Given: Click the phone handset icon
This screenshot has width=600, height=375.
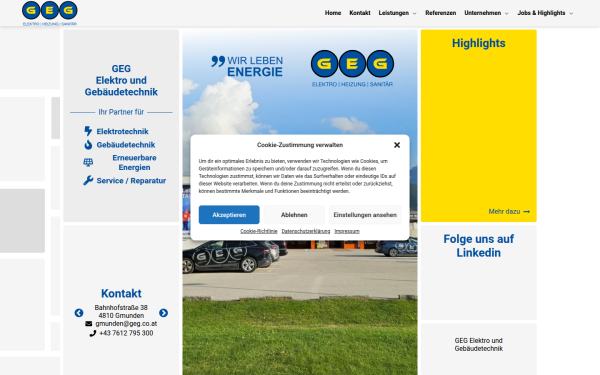Looking at the screenshot, I should pos(93,333).
